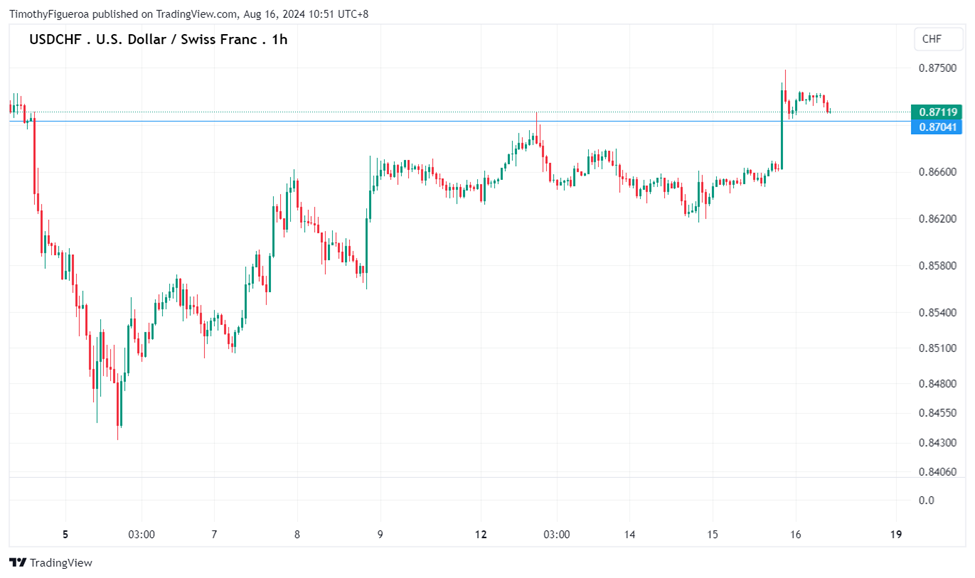
Task: Select date 5 on the time axis
Action: pyautogui.click(x=65, y=534)
